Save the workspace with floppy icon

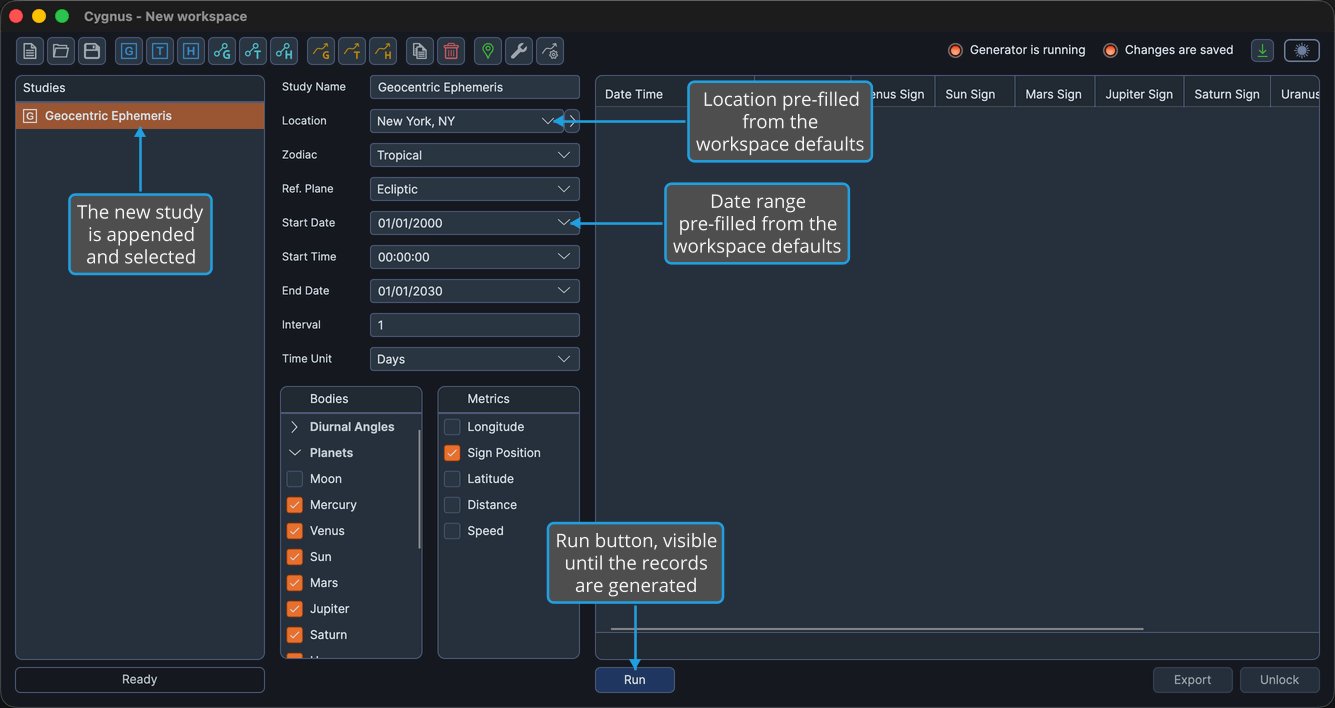click(92, 51)
